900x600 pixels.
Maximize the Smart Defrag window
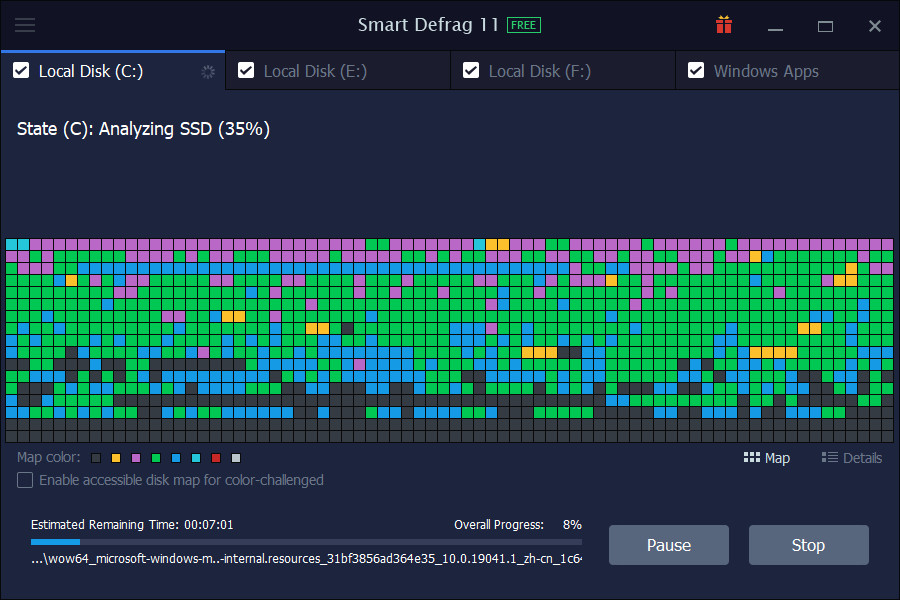point(825,26)
